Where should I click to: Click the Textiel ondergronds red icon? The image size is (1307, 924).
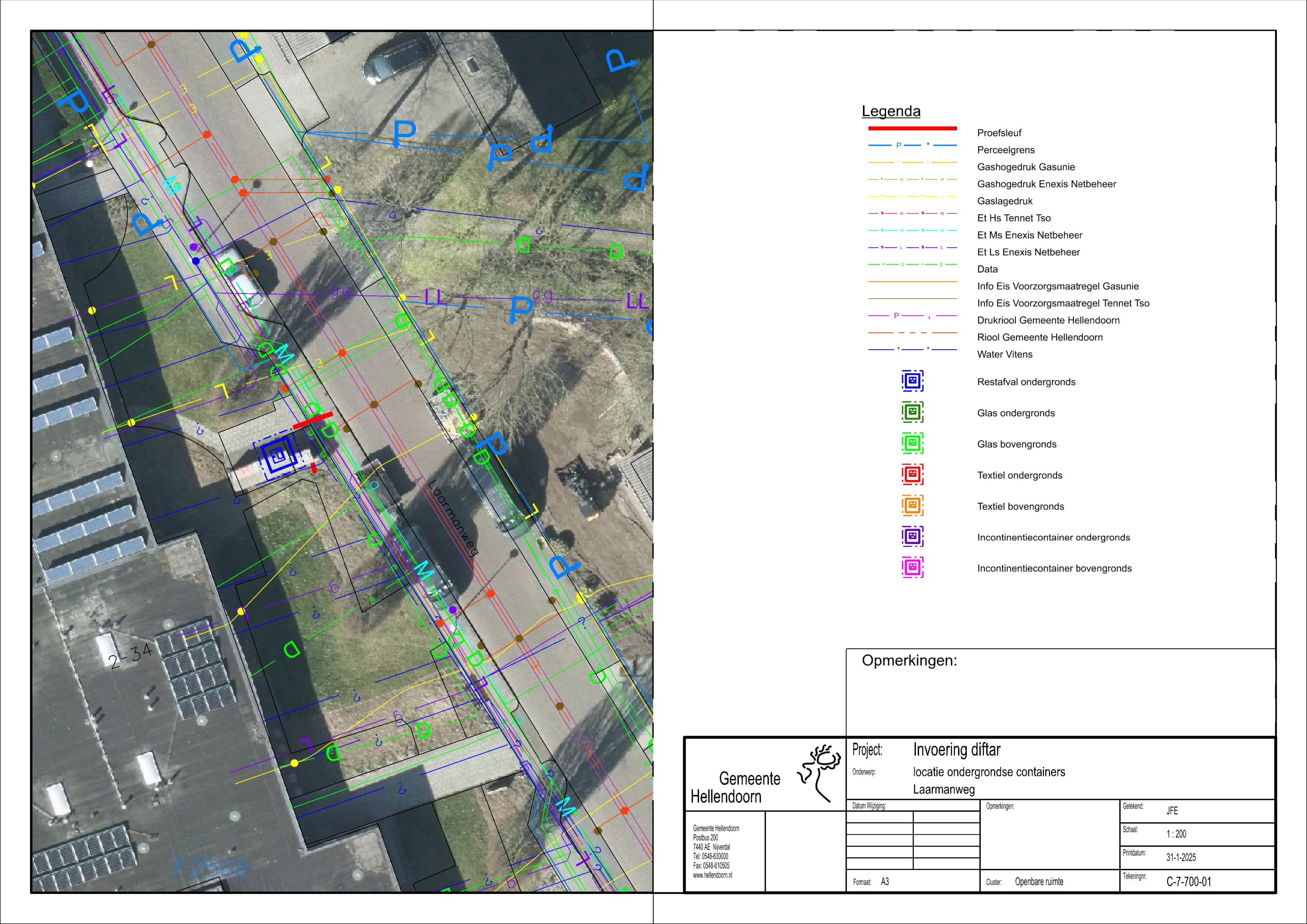[x=912, y=474]
